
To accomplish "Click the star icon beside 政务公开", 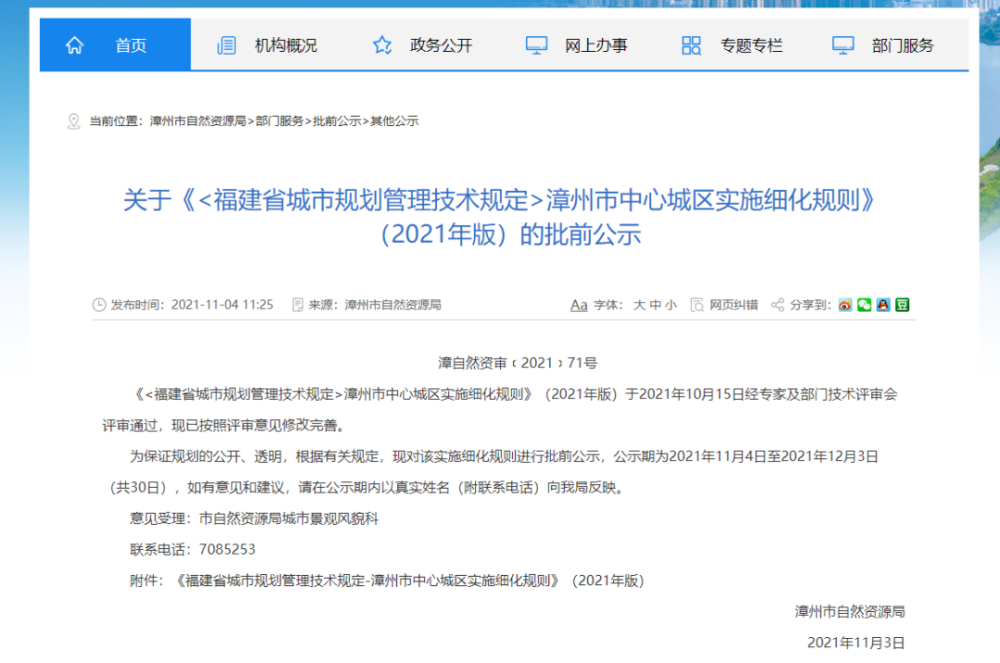I will 382,45.
